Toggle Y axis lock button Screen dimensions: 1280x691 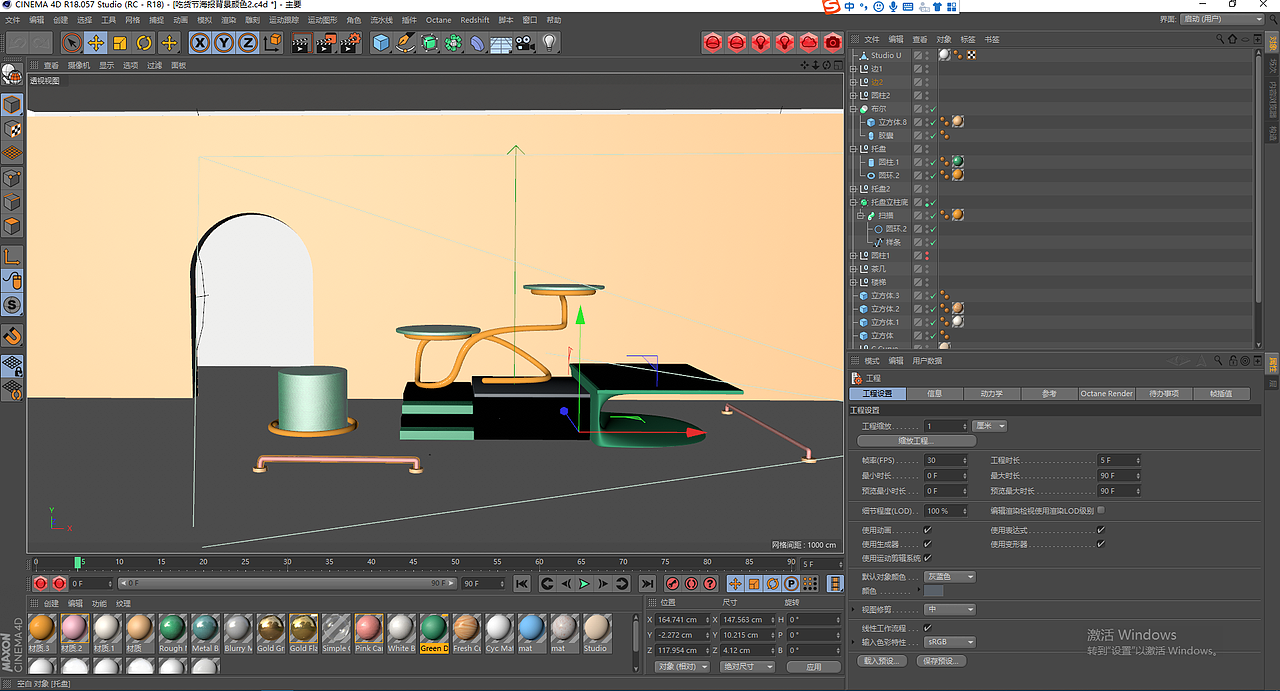click(224, 43)
